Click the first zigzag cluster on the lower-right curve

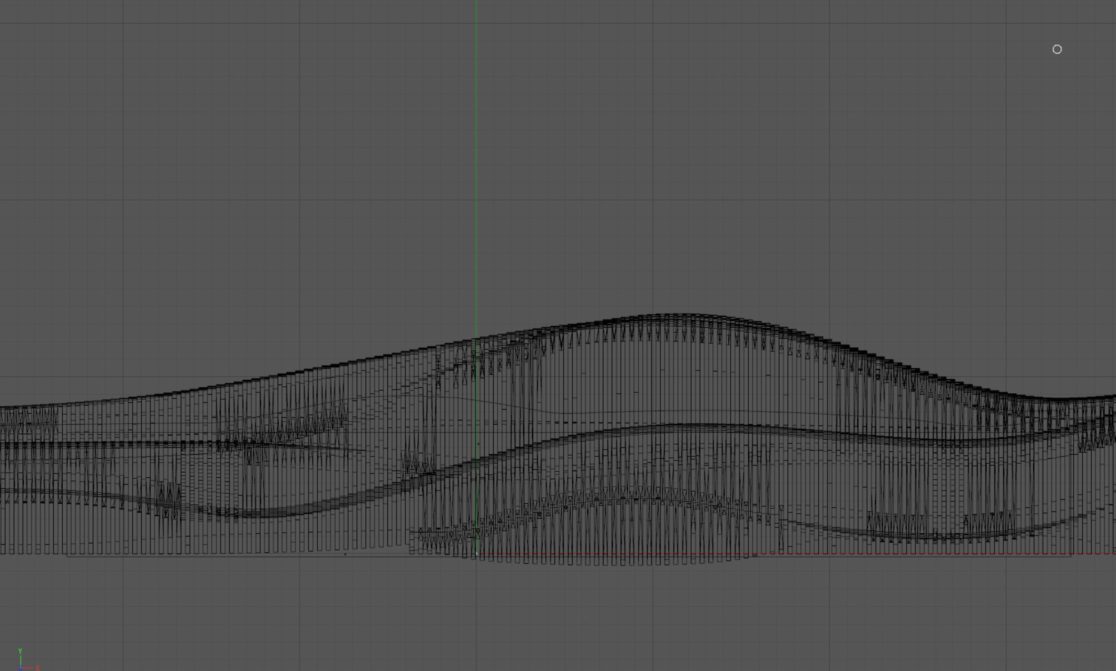(897, 522)
